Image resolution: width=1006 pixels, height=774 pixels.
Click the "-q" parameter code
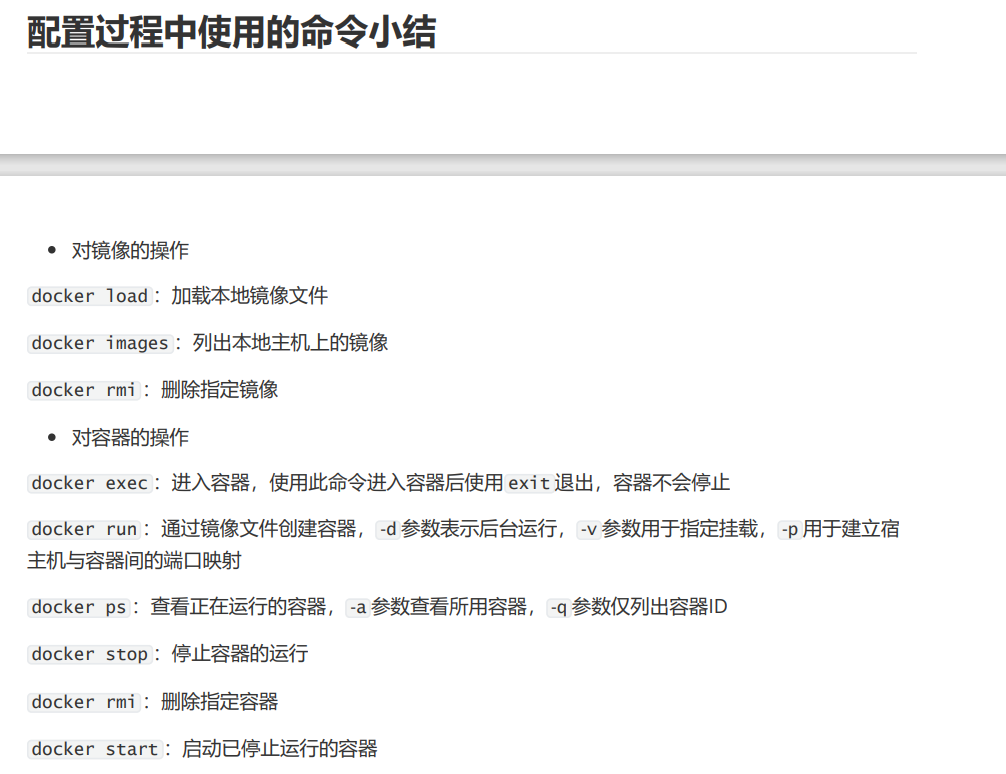click(558, 607)
